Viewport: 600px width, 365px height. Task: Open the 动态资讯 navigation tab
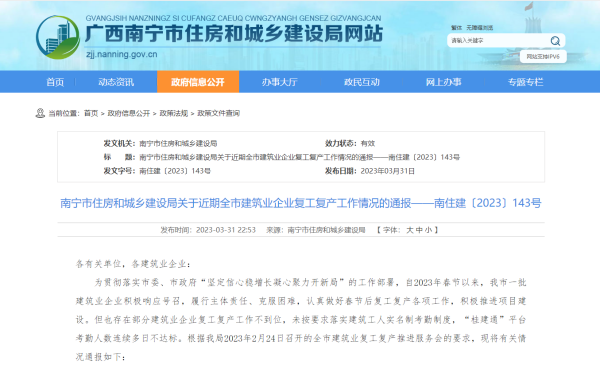pos(116,82)
